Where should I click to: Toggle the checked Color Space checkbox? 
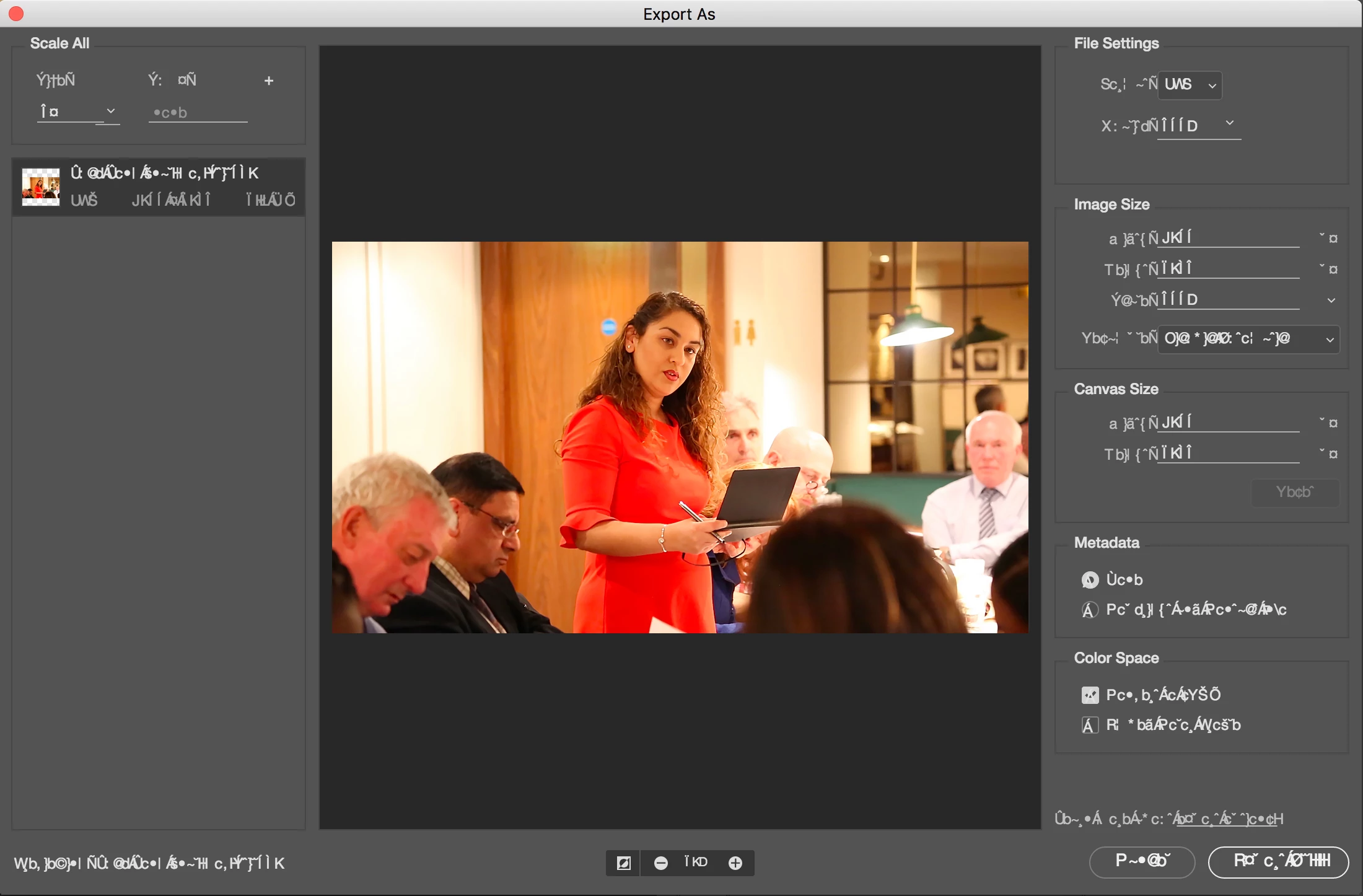click(x=1090, y=695)
